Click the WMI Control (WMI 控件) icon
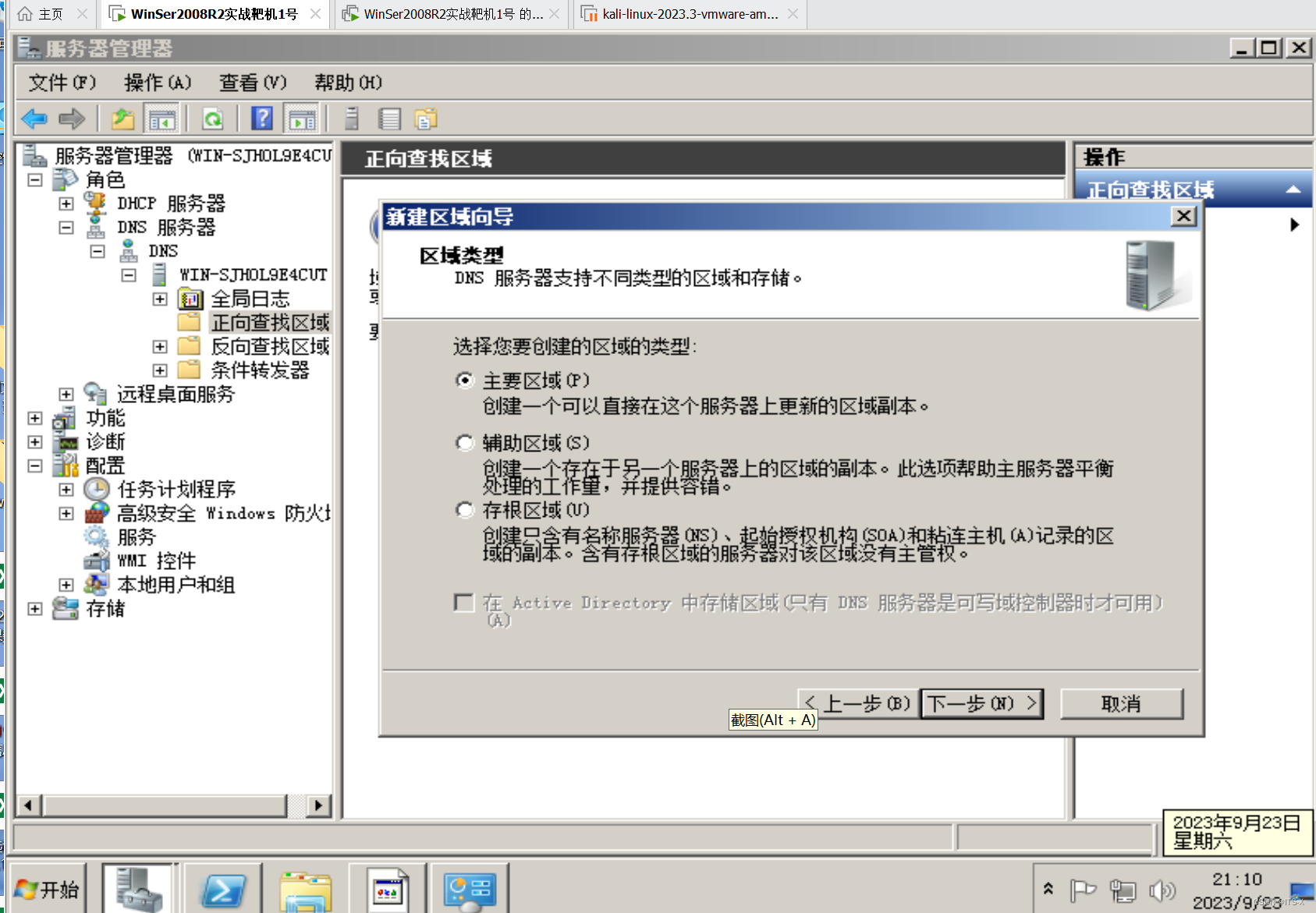This screenshot has height=913, width=1316. tap(96, 561)
